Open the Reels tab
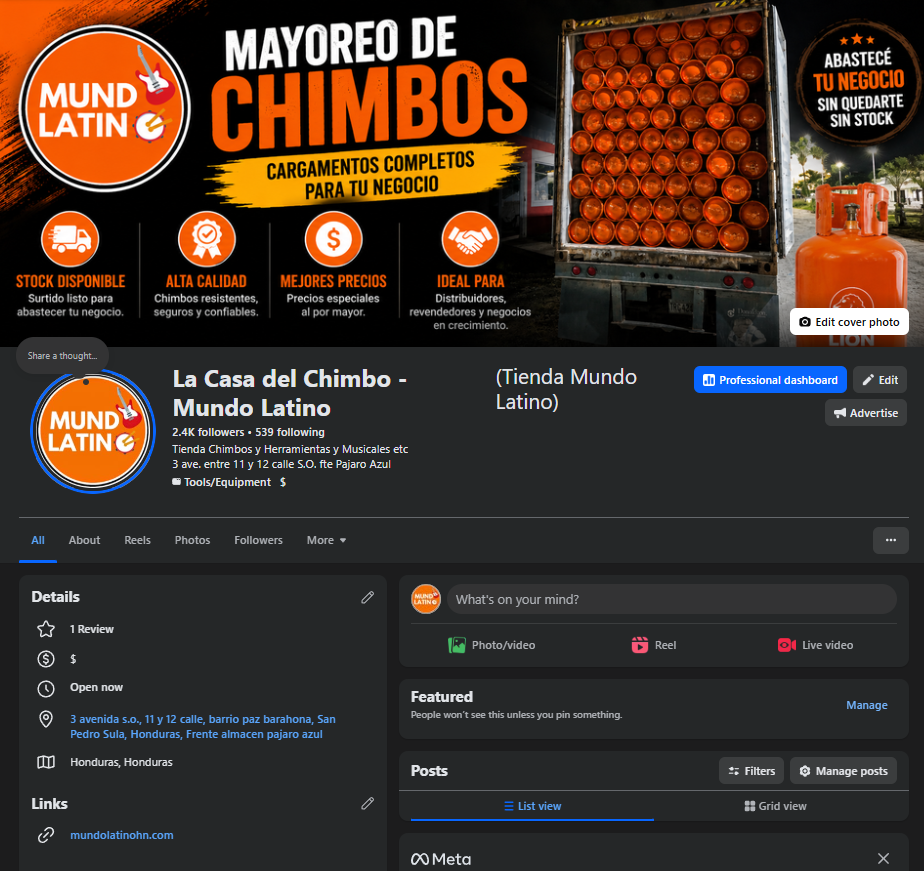Viewport: 924px width, 871px height. point(137,540)
